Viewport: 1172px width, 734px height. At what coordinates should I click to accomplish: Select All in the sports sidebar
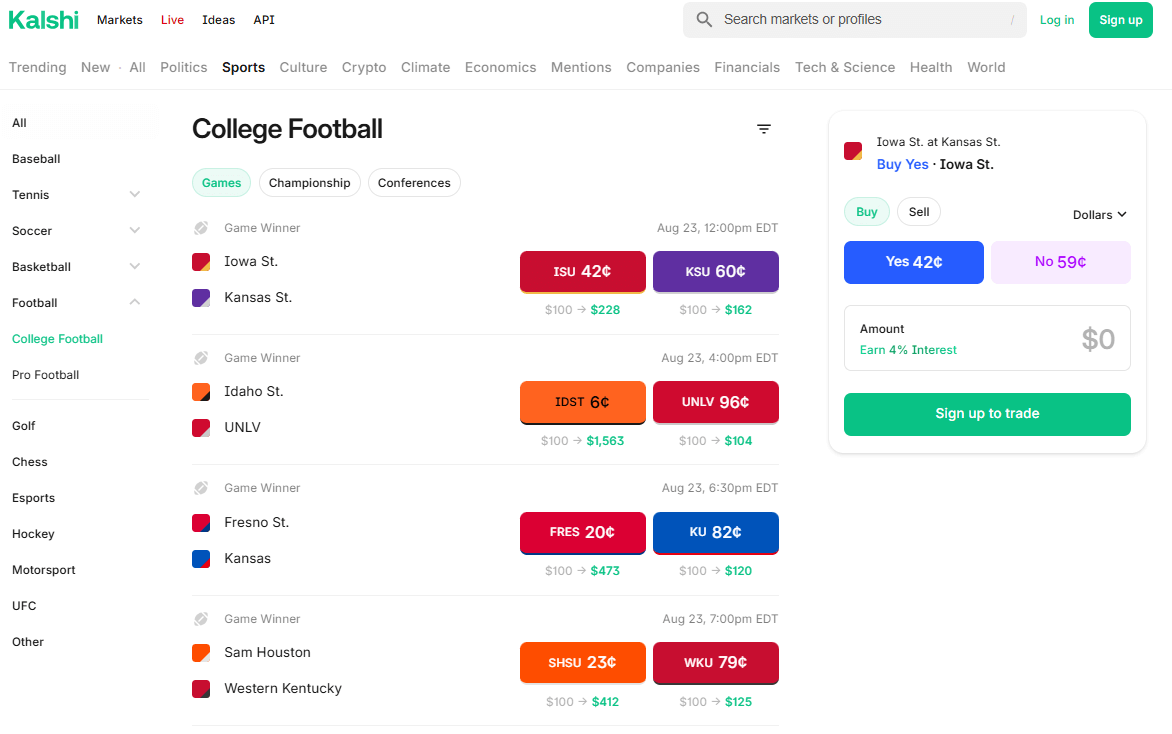click(19, 123)
